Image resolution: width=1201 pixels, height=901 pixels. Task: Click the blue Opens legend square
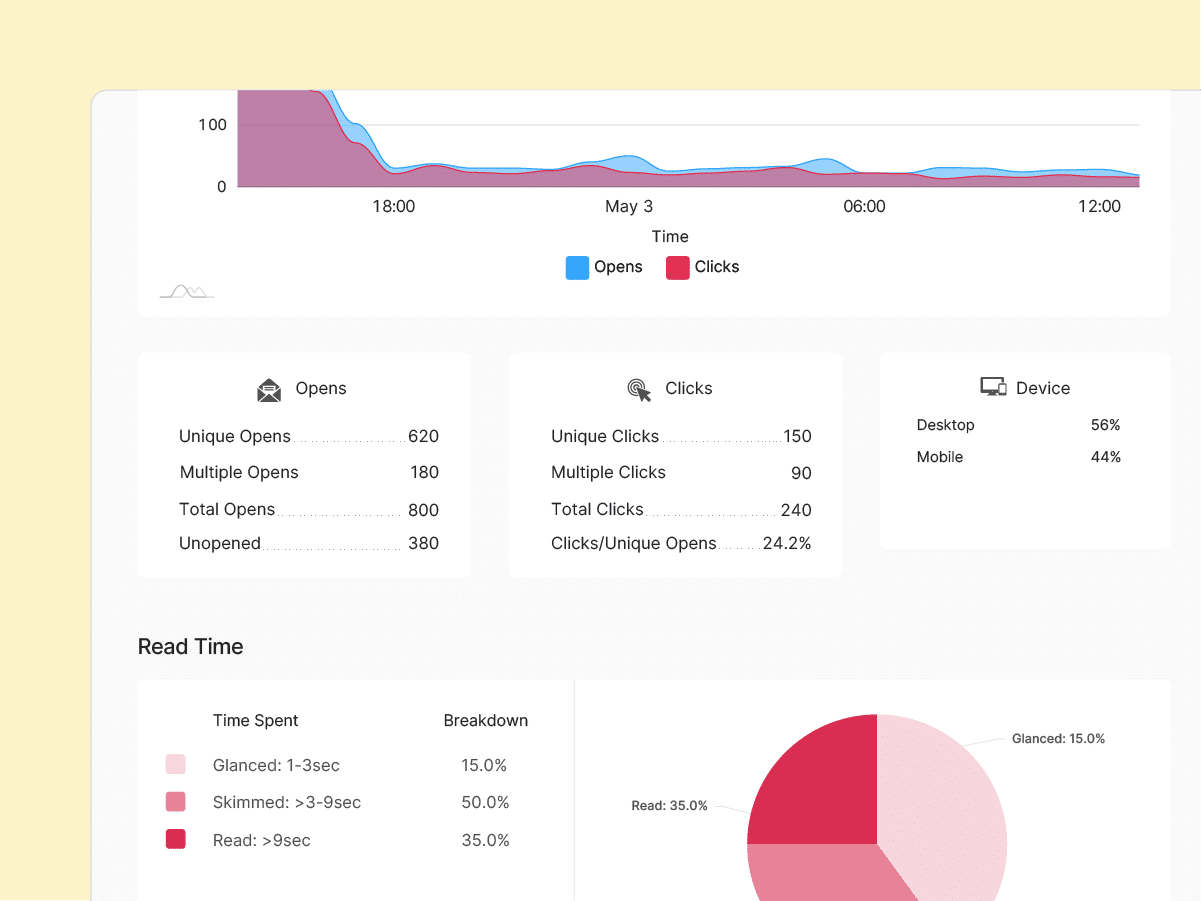[577, 267]
